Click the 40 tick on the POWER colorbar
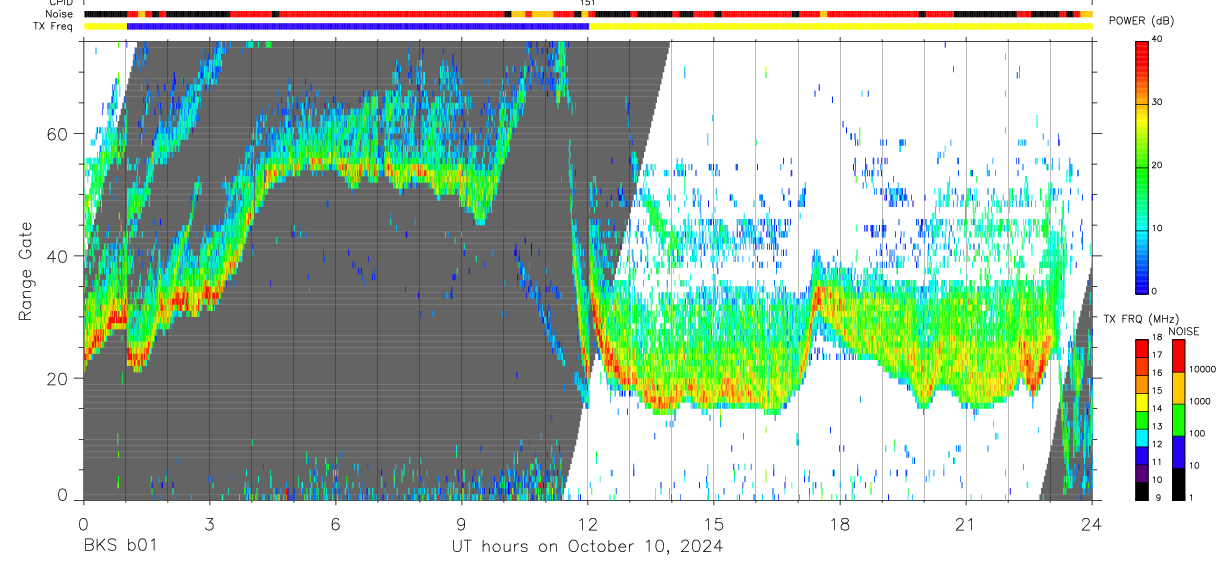The height and width of the screenshot is (567, 1228). [x=1159, y=39]
